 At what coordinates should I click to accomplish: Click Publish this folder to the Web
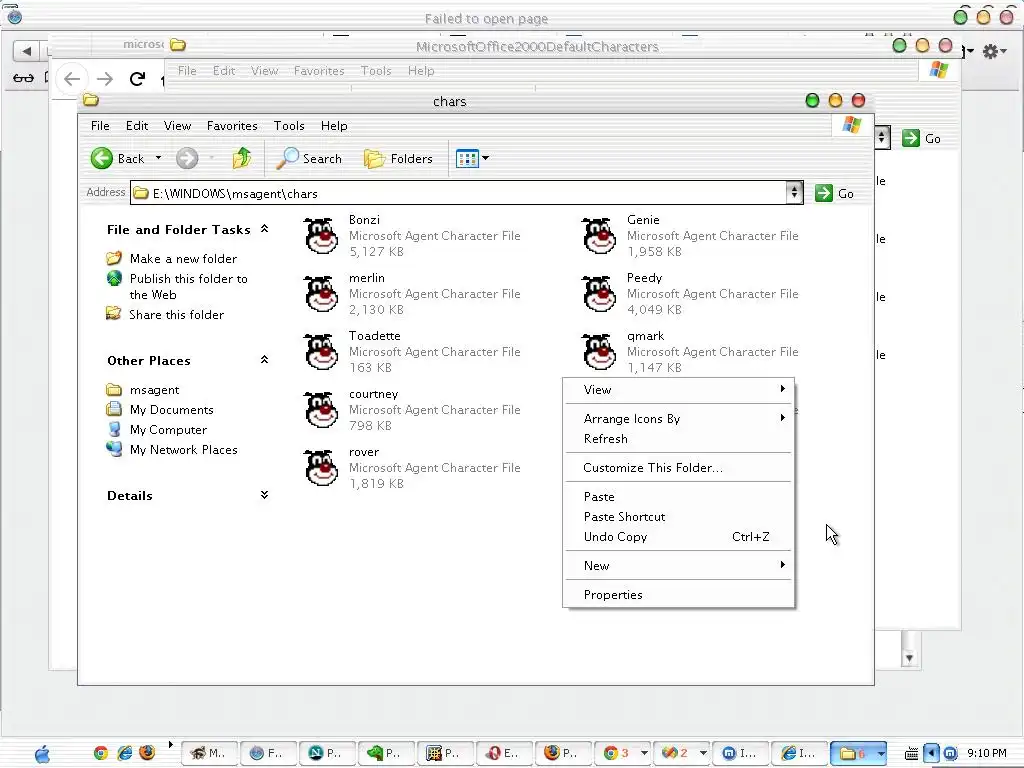click(x=188, y=287)
